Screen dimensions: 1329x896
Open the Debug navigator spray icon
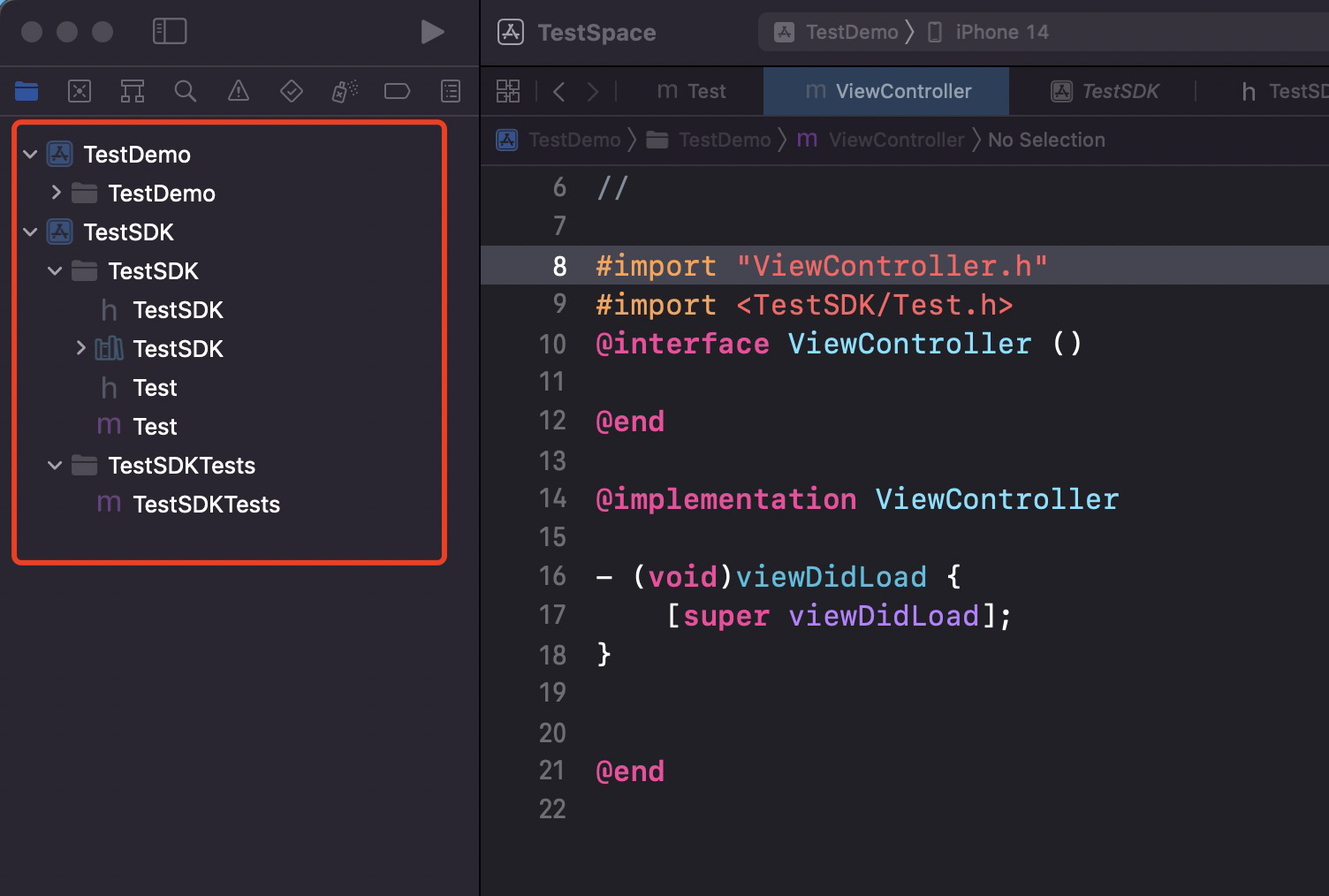345,90
